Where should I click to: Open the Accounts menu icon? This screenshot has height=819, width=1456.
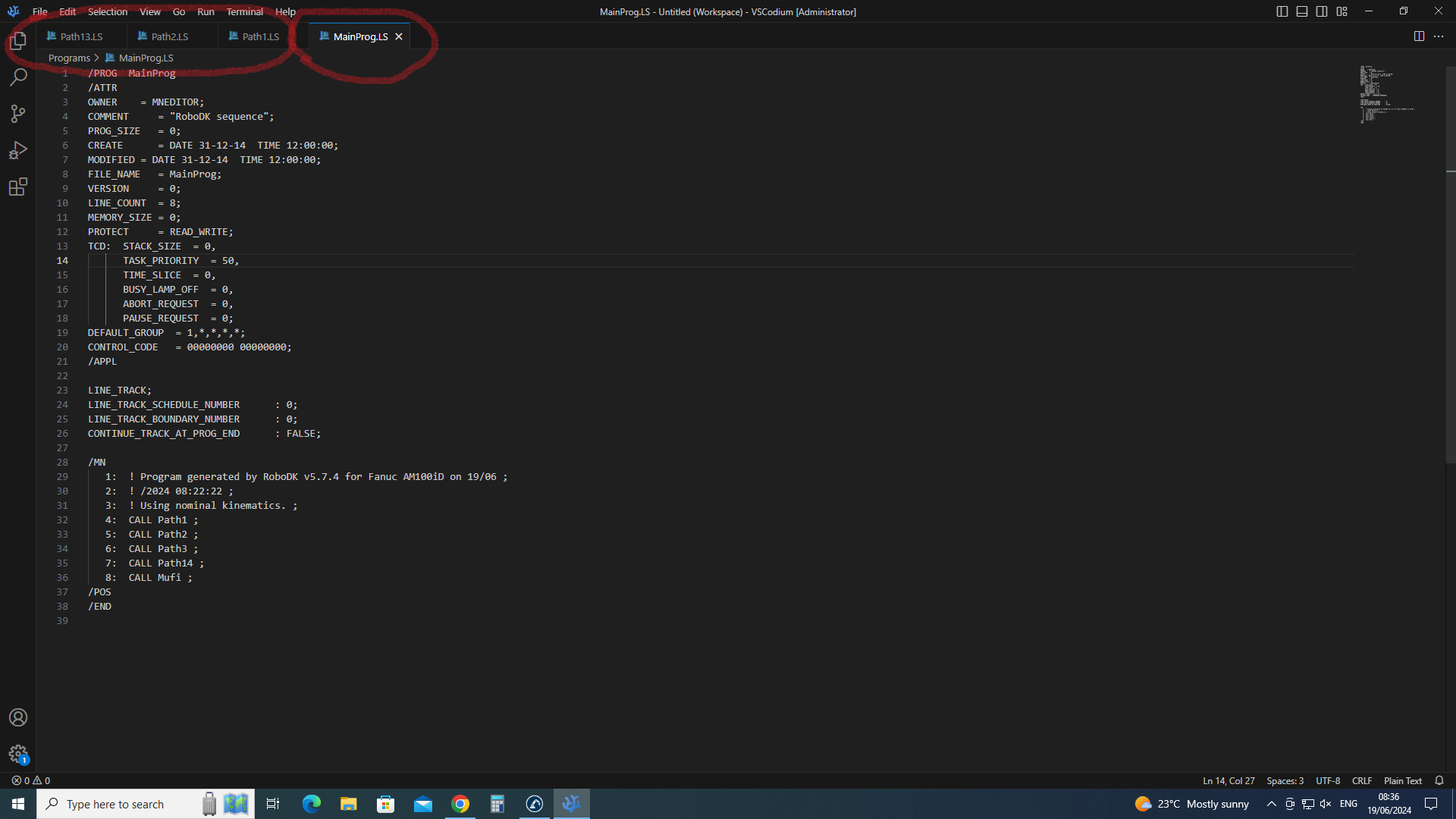coord(18,717)
